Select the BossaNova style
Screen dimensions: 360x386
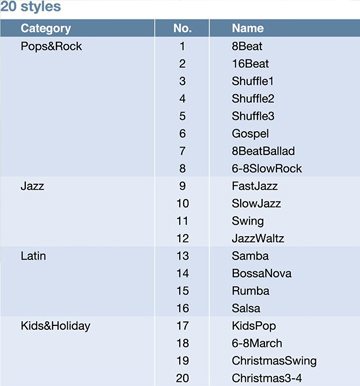tap(262, 273)
